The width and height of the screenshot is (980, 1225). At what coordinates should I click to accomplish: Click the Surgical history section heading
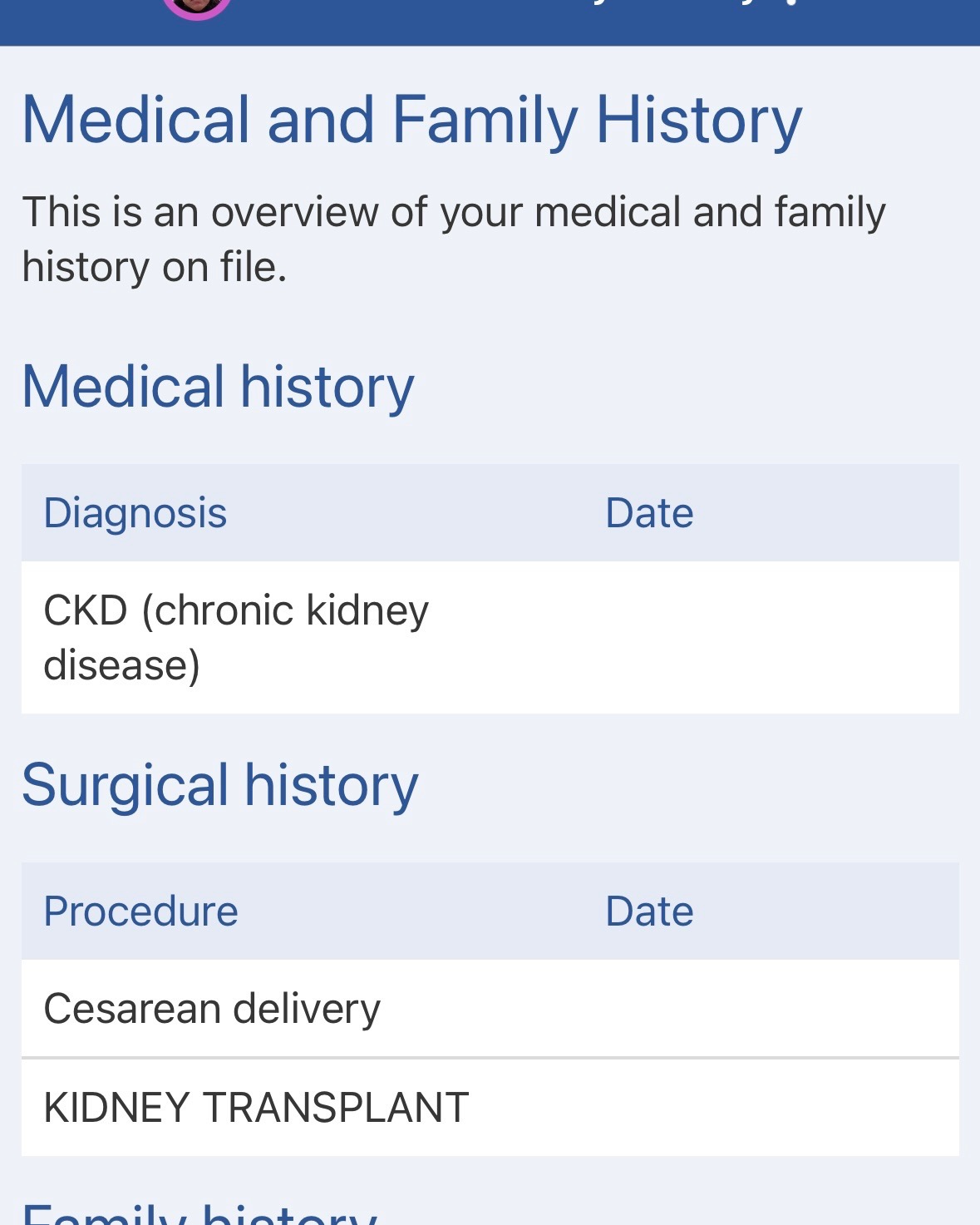[219, 785]
